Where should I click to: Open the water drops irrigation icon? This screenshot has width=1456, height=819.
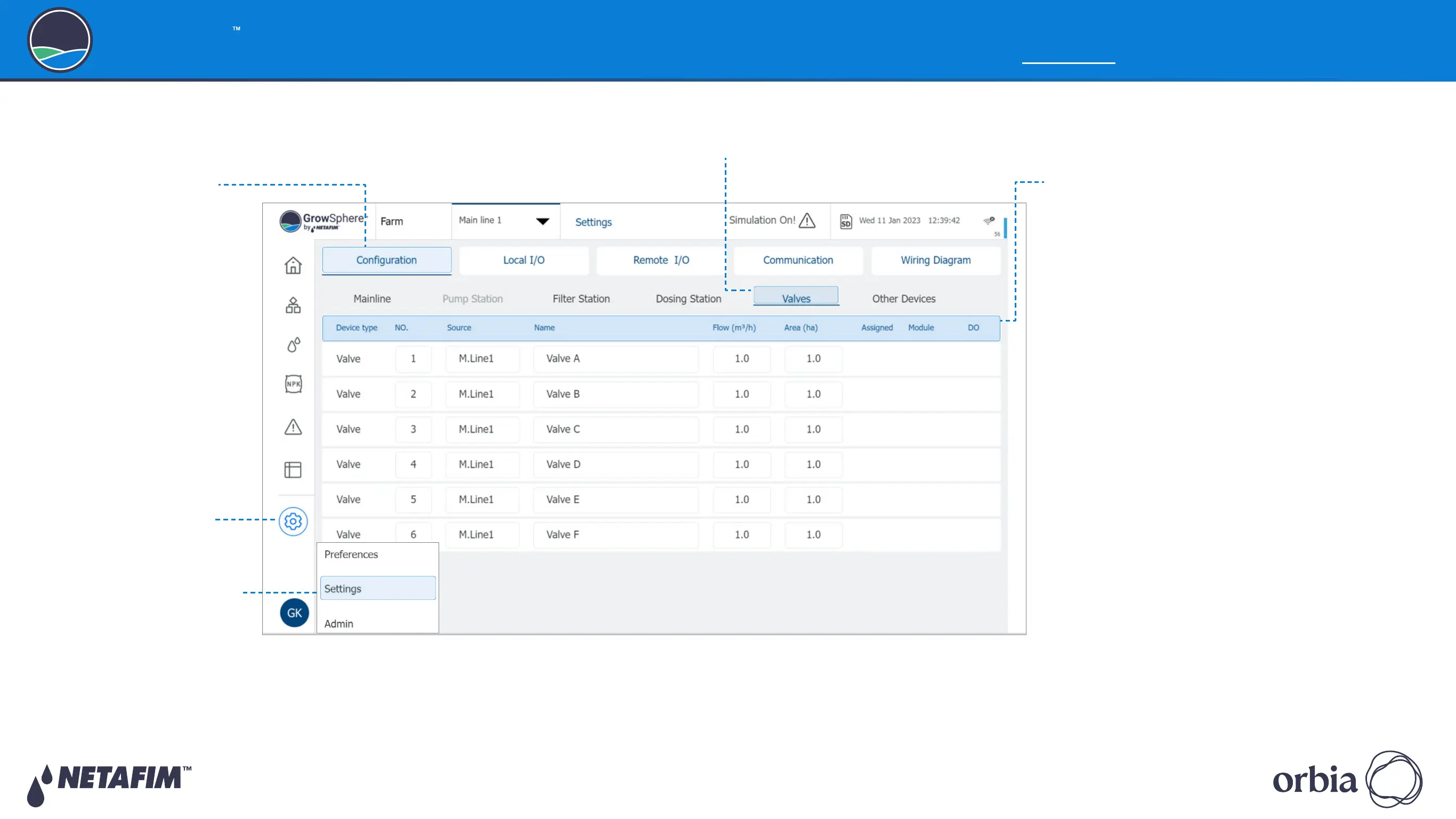pos(293,344)
